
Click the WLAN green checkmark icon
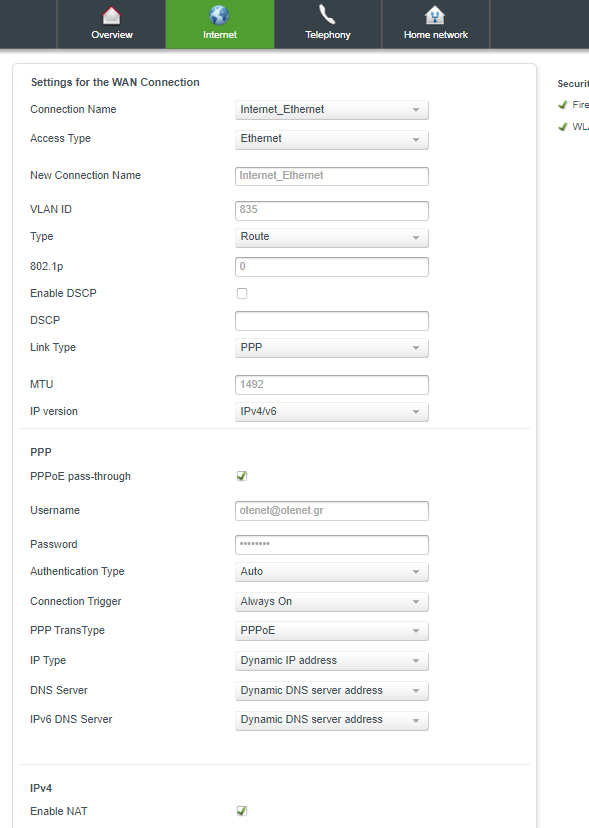coord(563,127)
